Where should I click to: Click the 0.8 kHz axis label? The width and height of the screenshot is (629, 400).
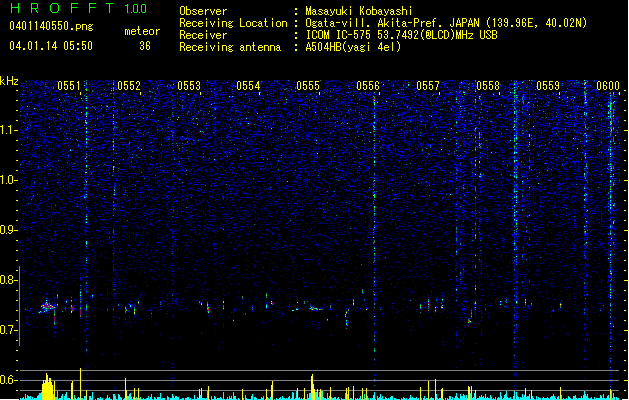[x=9, y=280]
